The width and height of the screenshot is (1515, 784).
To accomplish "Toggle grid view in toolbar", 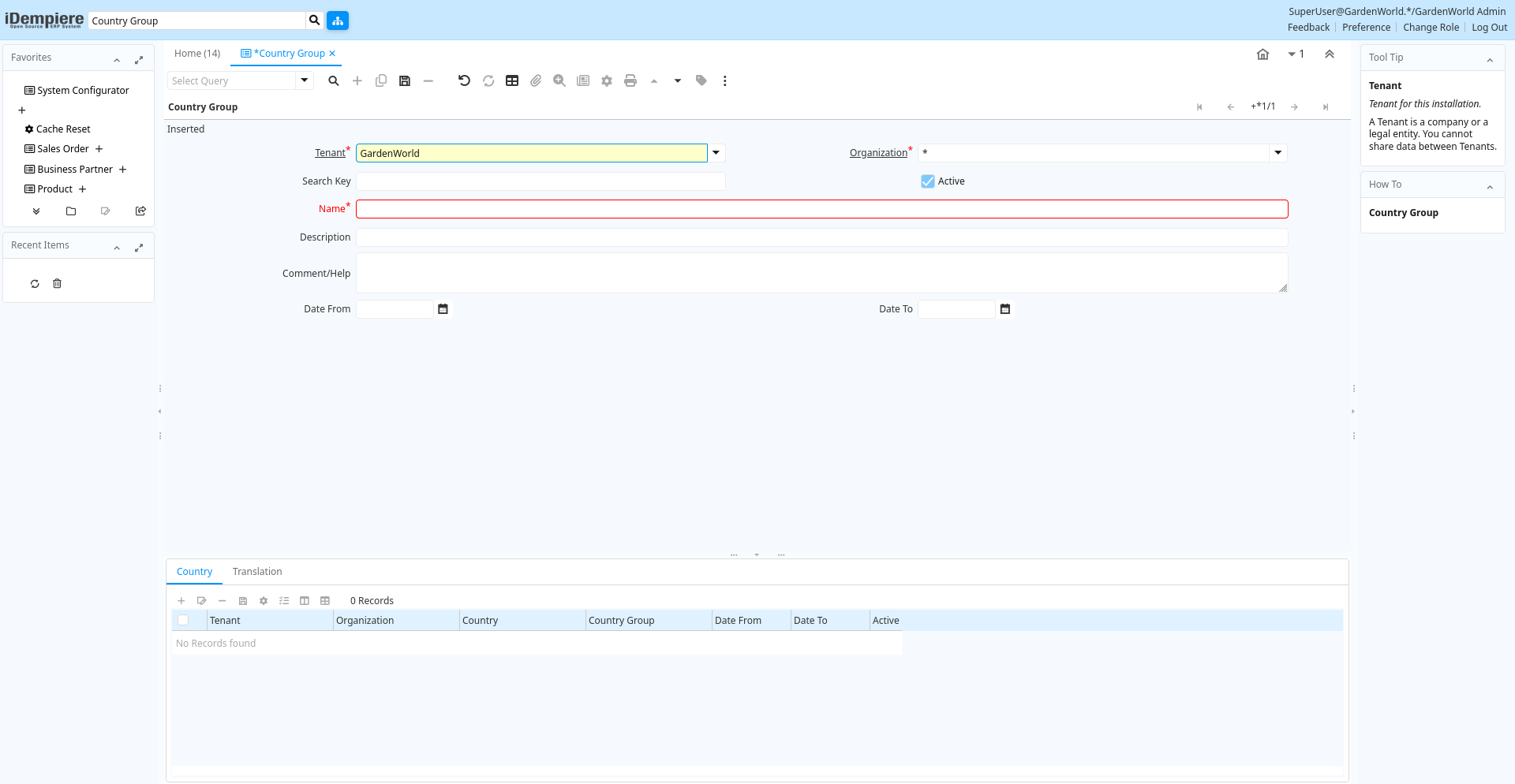I will tap(512, 80).
